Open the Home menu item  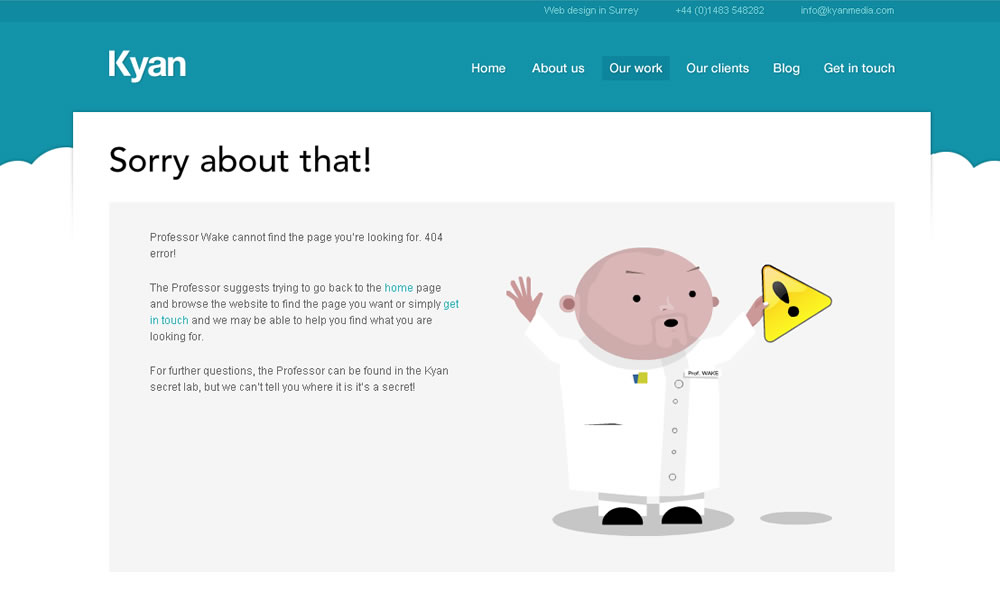point(489,68)
